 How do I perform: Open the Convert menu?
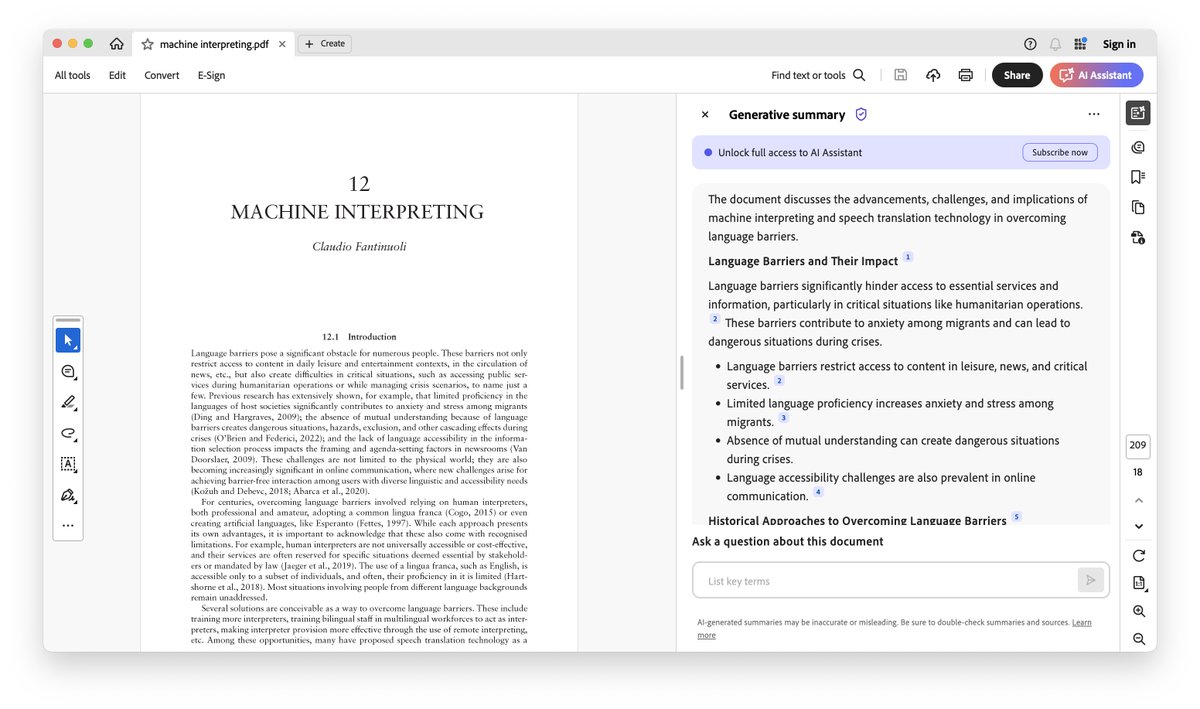pyautogui.click(x=162, y=75)
